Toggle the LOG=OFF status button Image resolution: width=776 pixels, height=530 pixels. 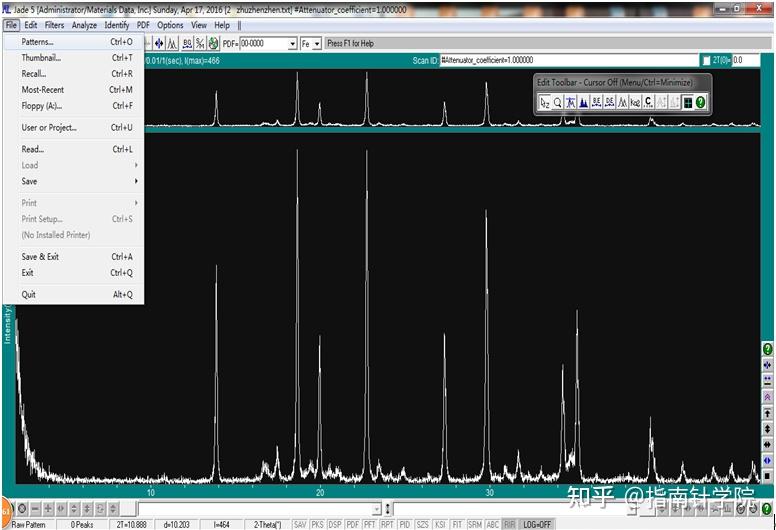(x=536, y=524)
